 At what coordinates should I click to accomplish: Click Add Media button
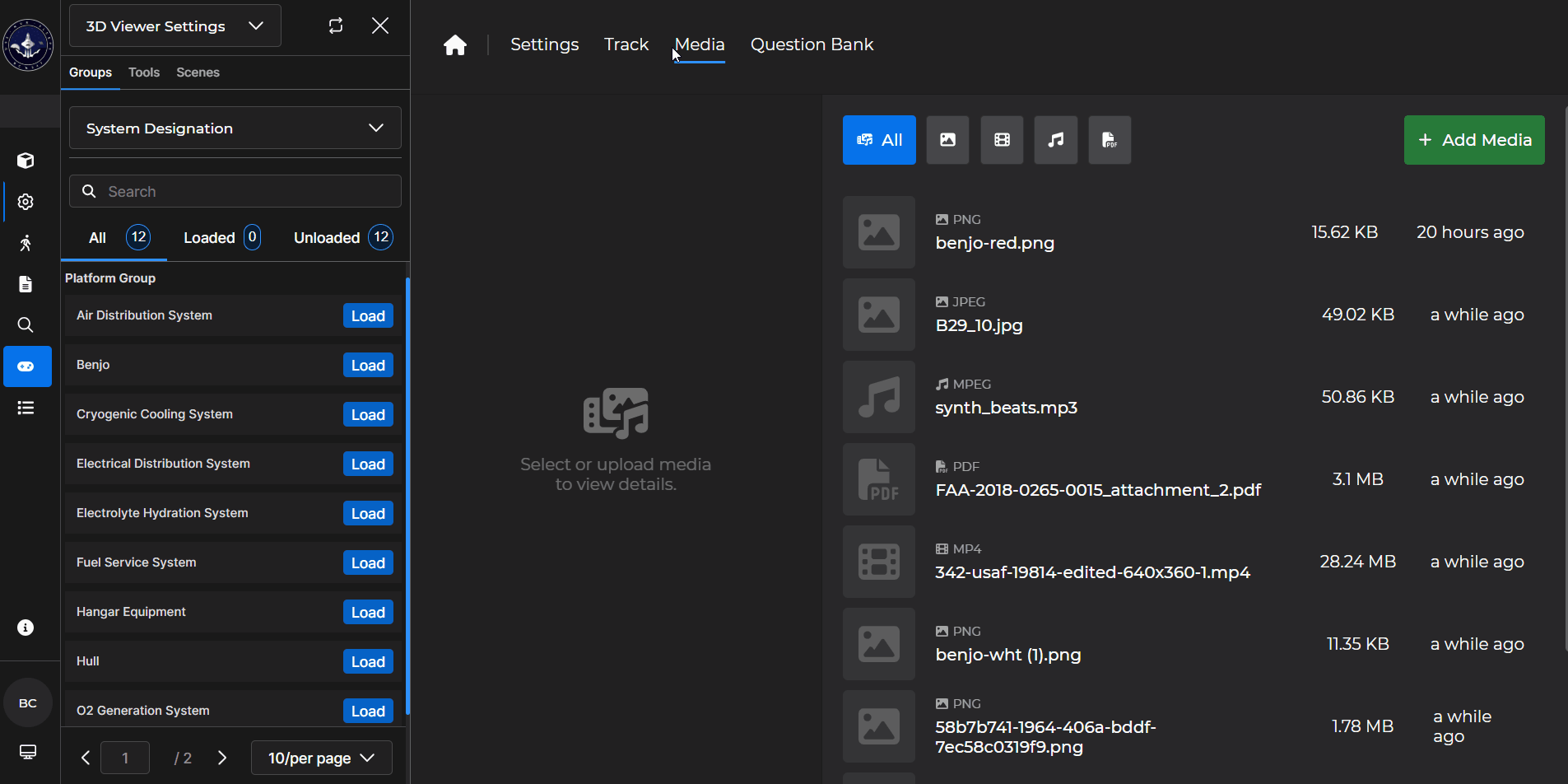(1474, 140)
